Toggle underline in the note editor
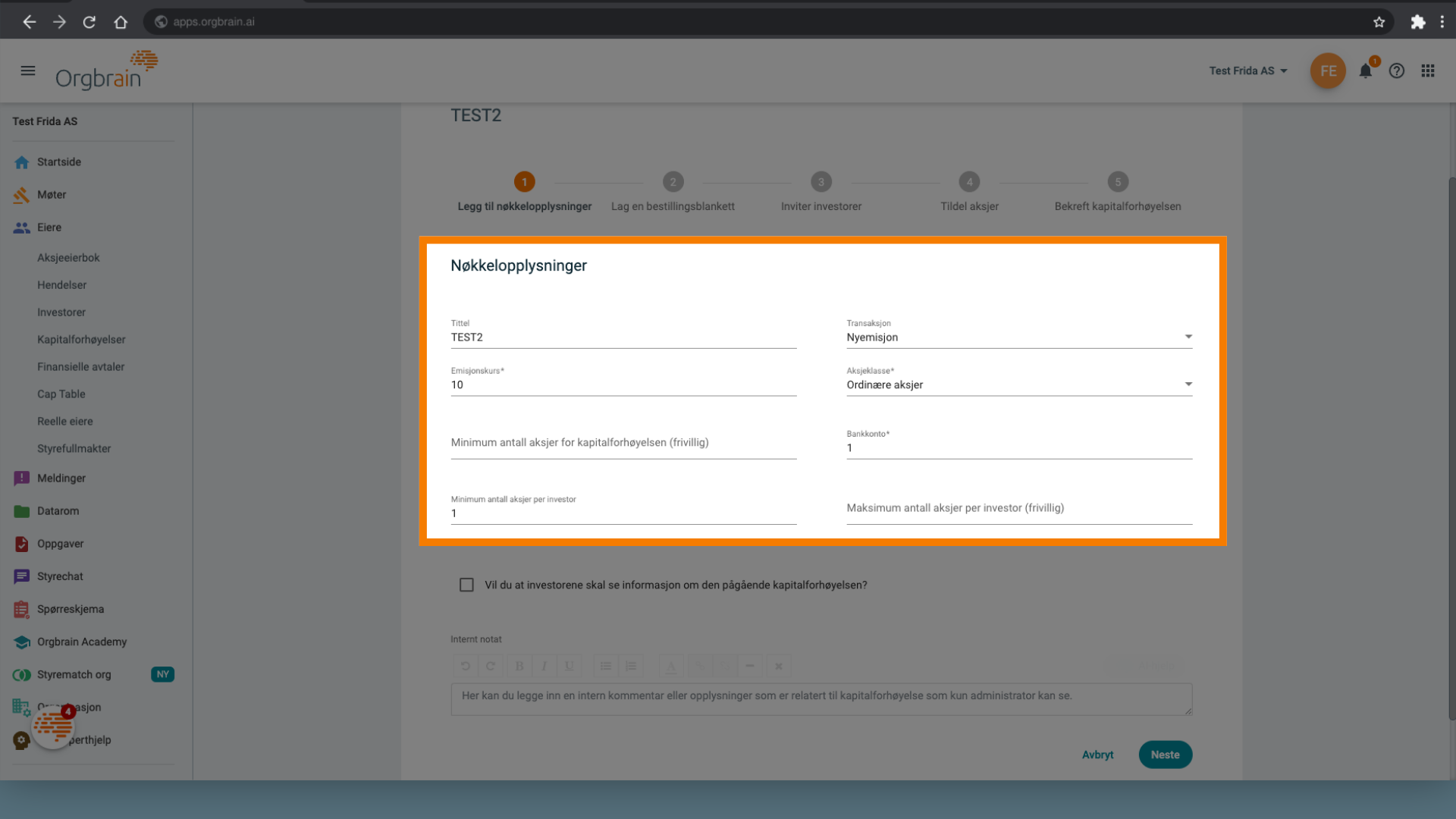This screenshot has height=819, width=1456. (x=569, y=666)
